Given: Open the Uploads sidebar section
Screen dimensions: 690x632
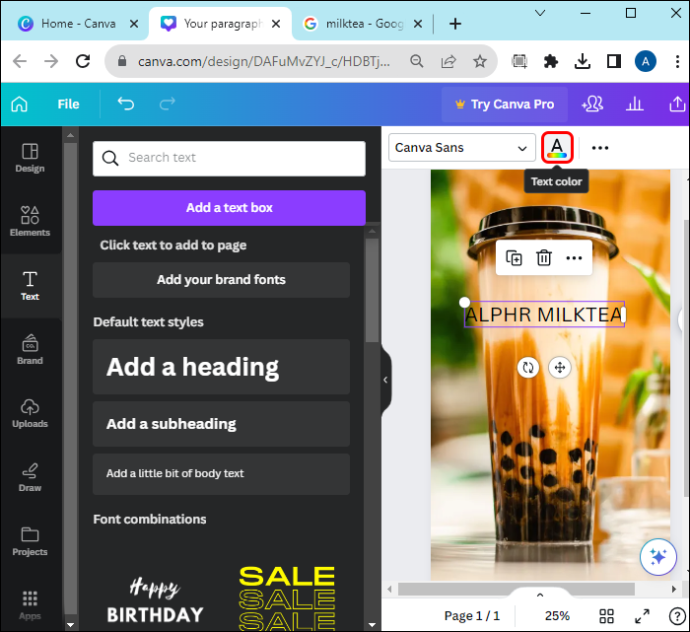Looking at the screenshot, I should (30, 413).
